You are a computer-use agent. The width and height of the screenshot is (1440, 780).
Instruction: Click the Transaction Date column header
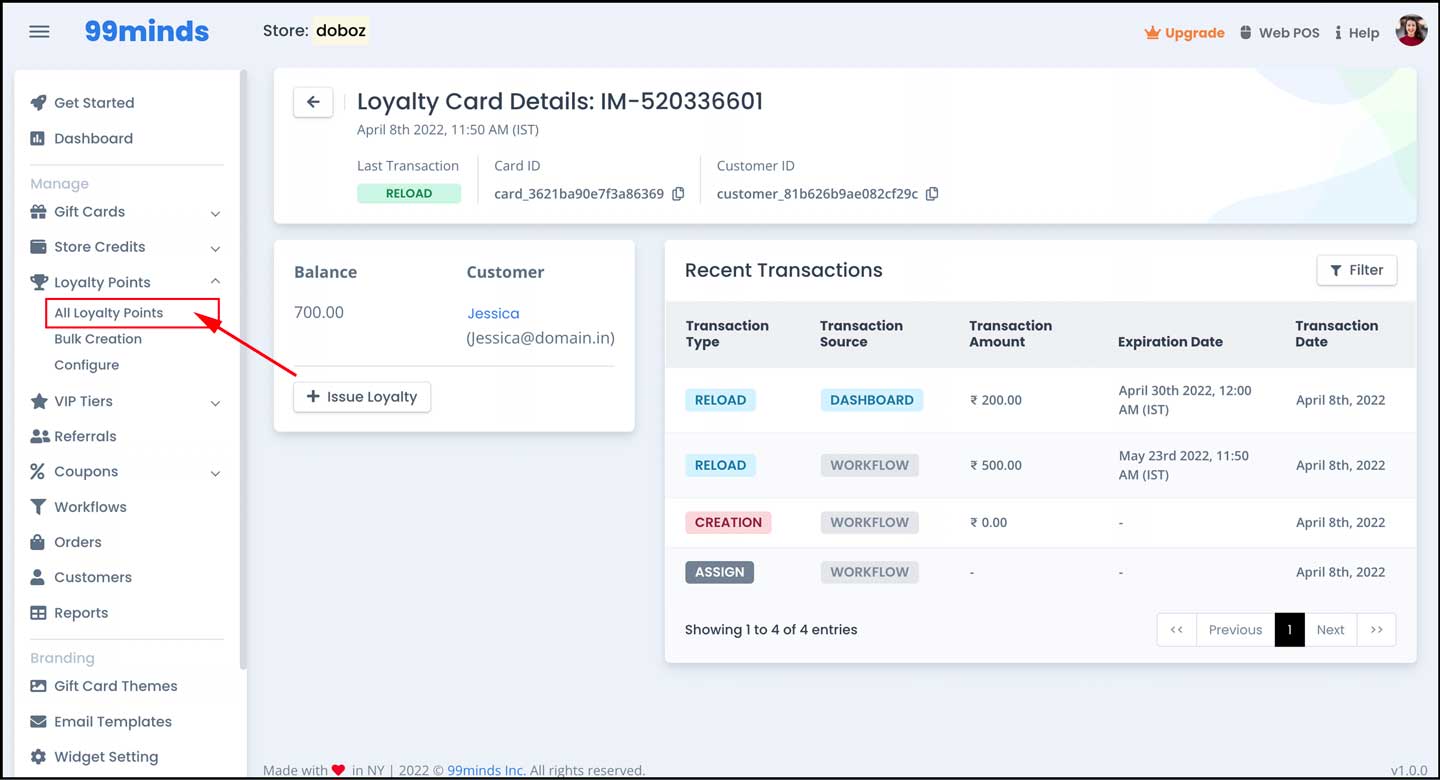[x=1337, y=334]
